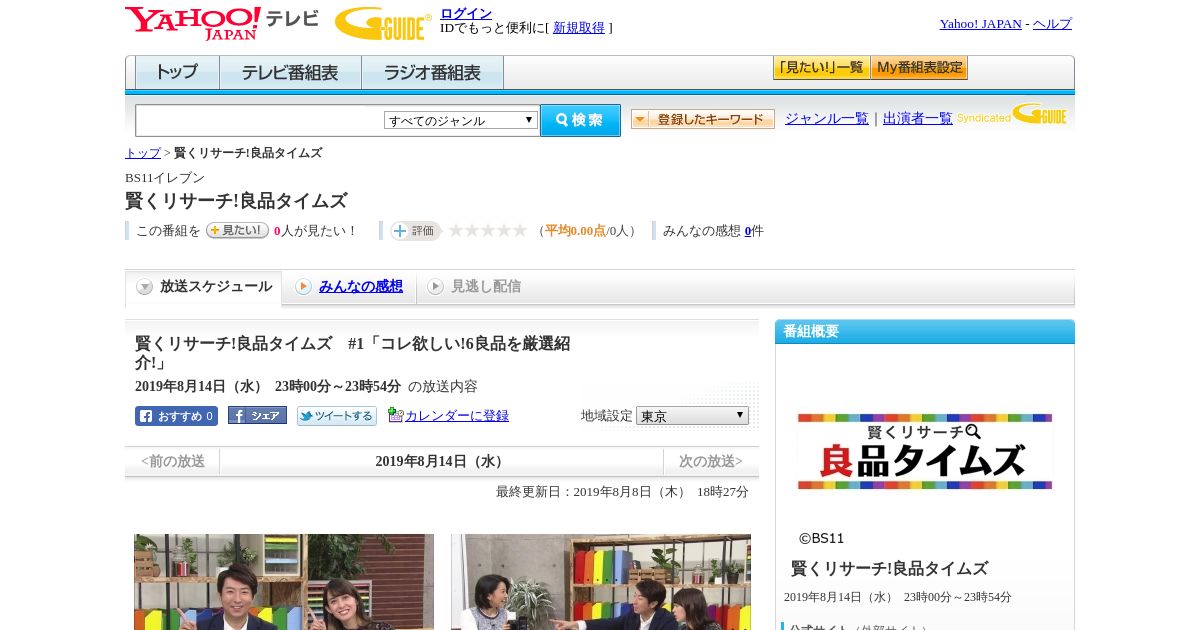Viewport: 1200px width, 630px height.
Task: Click the 評価 rating plus button
Action: [415, 230]
